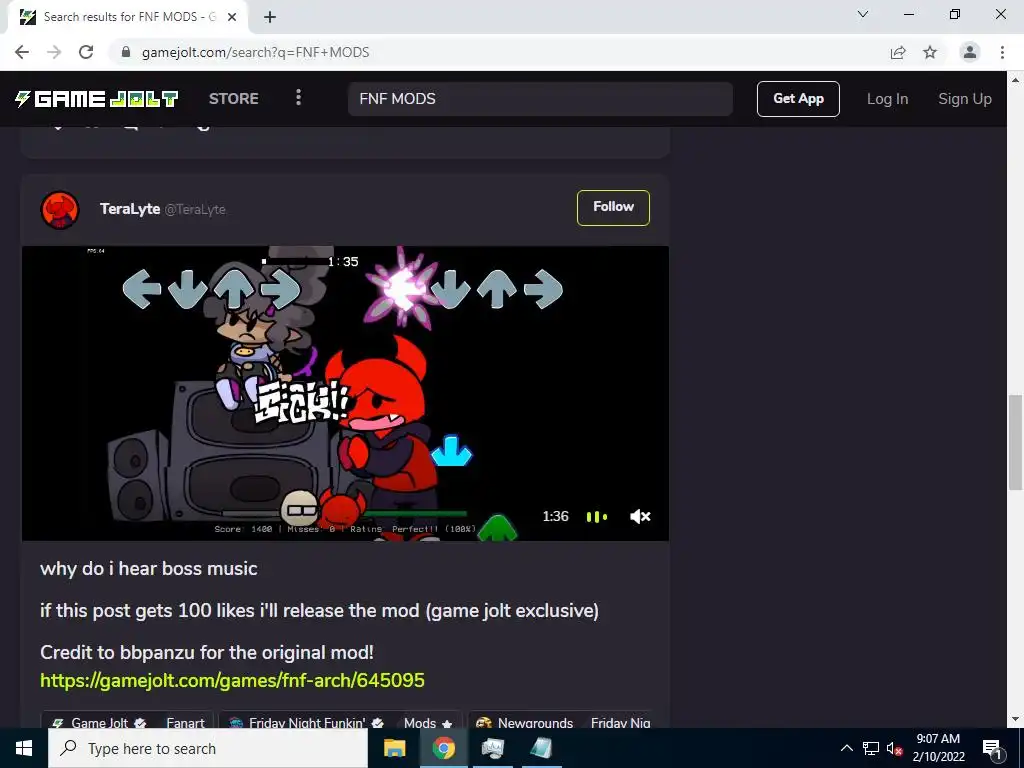Open TeraLyte's profile avatar
The height and width of the screenshot is (768, 1024).
(60, 210)
